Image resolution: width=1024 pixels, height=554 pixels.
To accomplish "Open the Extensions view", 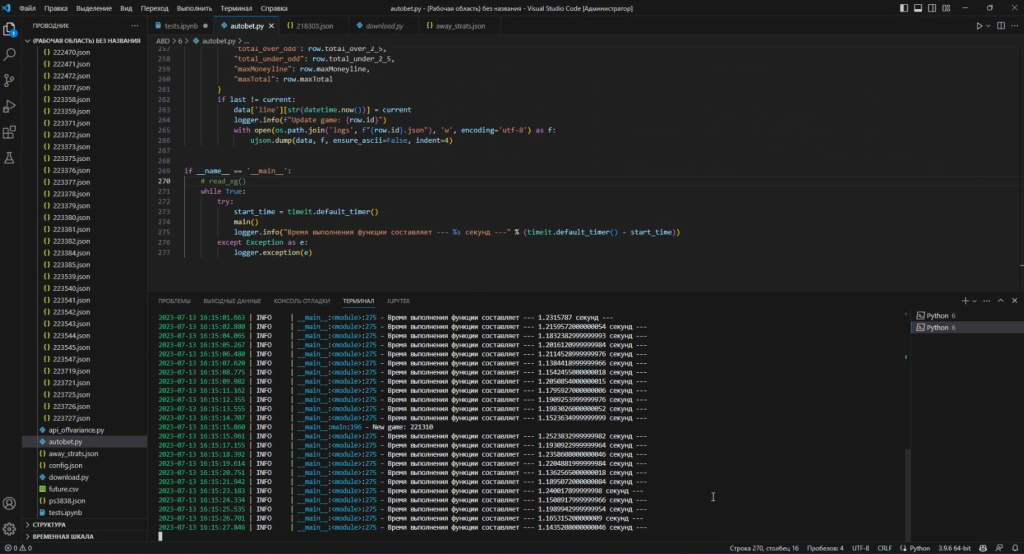I will coord(9,133).
